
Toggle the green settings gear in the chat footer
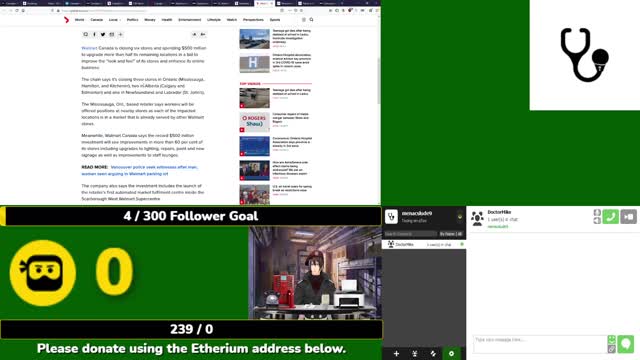pos(451,353)
